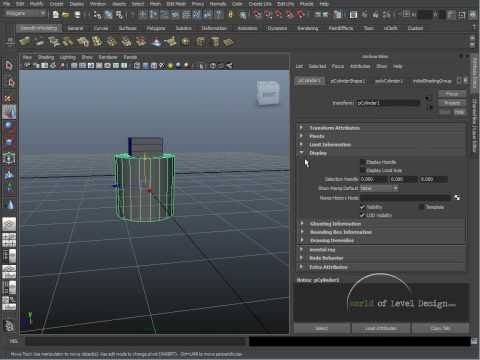
Task: Click the Focus button
Action: [x=452, y=94]
